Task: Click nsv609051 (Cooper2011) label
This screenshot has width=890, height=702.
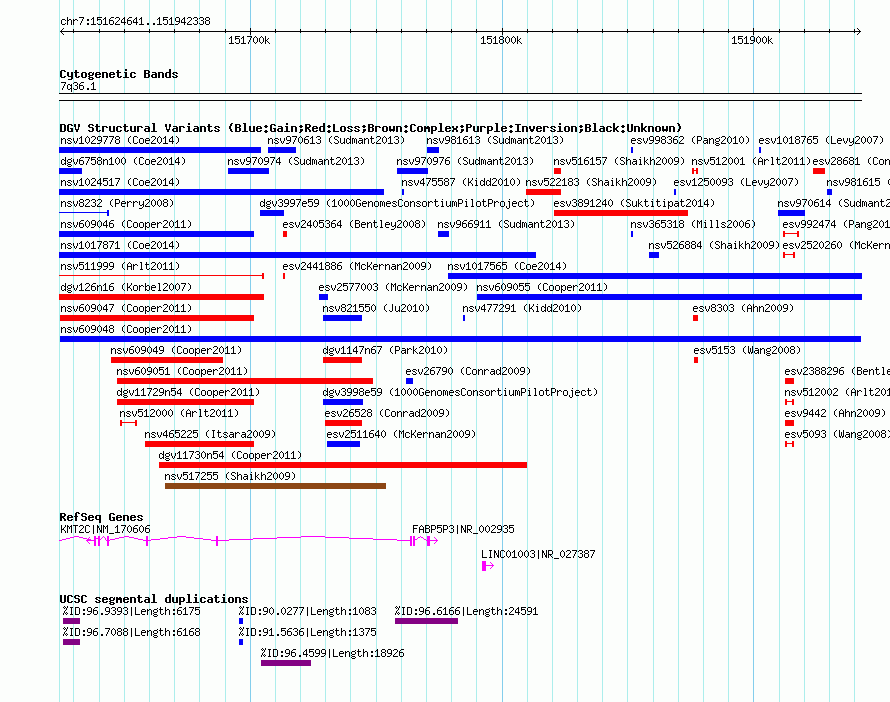Action: 182,371
